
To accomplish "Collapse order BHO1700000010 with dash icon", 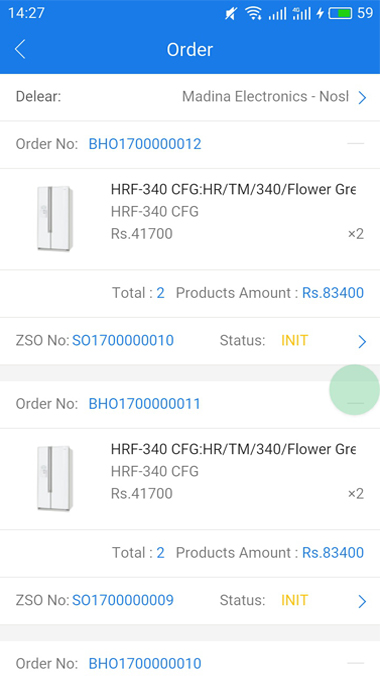I will pos(355,663).
